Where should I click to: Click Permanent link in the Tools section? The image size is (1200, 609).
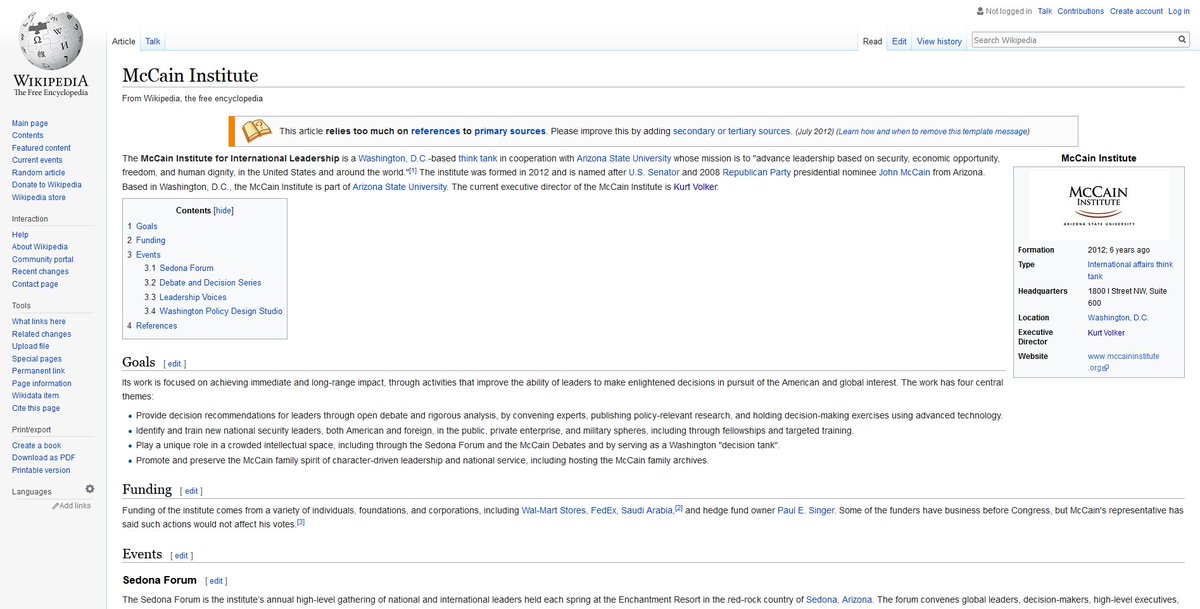point(38,371)
